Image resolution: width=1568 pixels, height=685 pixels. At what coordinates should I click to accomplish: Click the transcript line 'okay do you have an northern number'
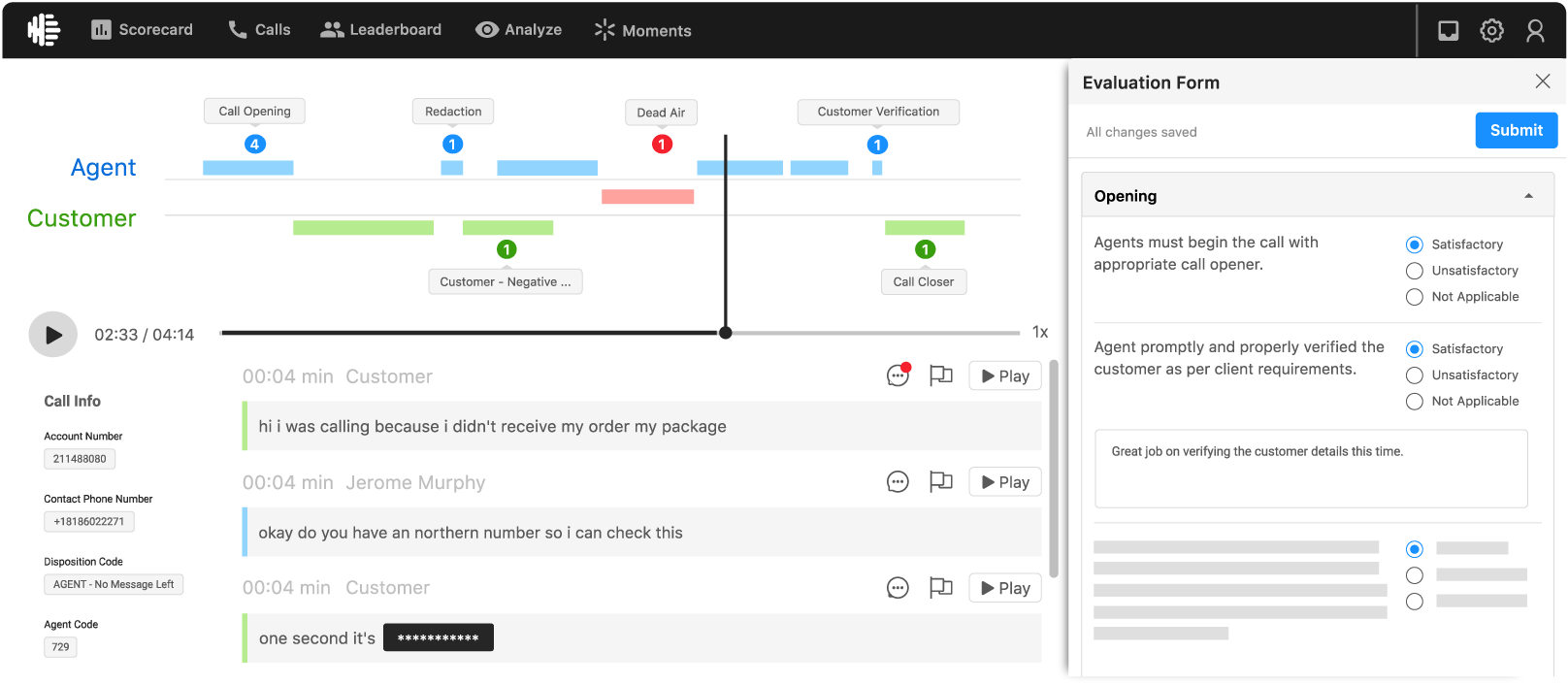(642, 532)
